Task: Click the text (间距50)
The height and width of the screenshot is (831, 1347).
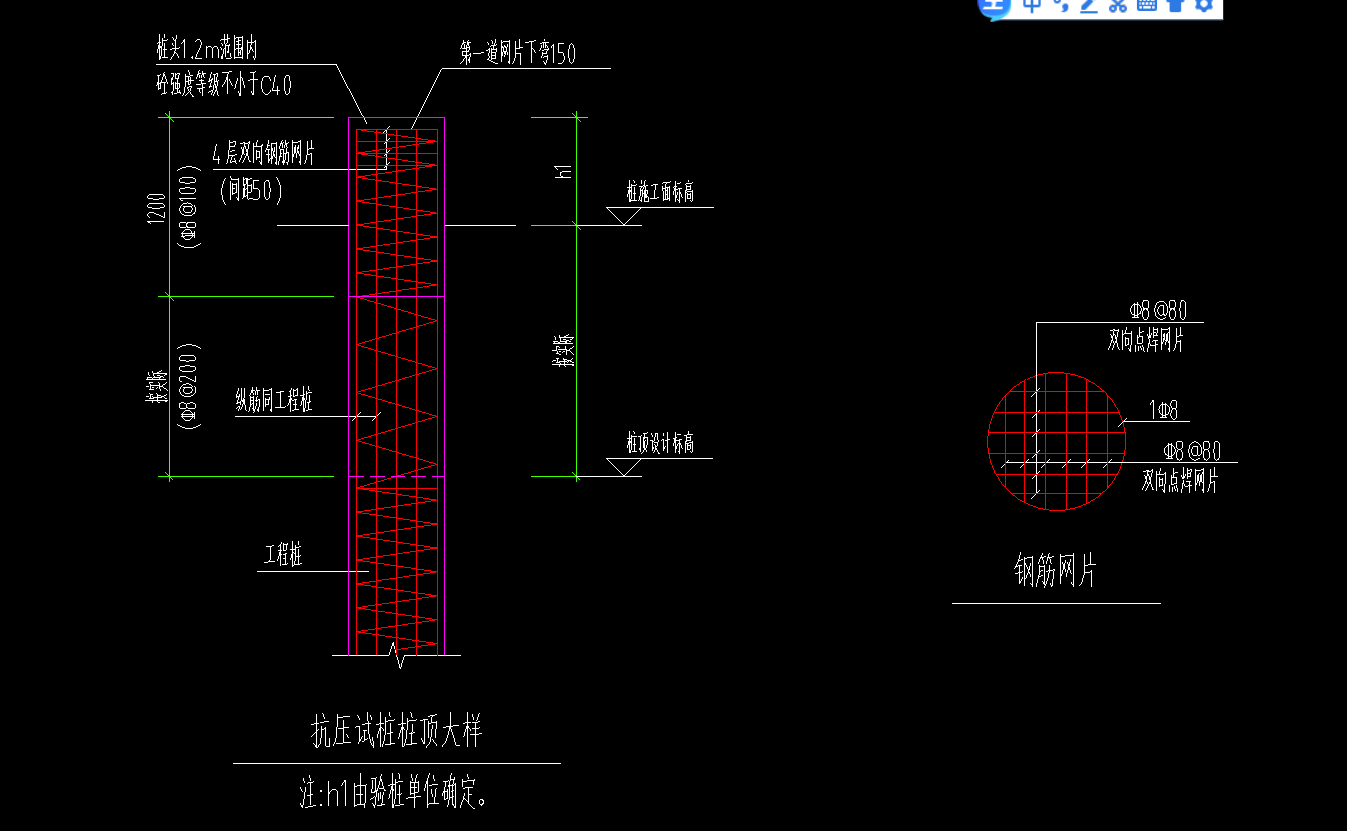Action: [251, 190]
